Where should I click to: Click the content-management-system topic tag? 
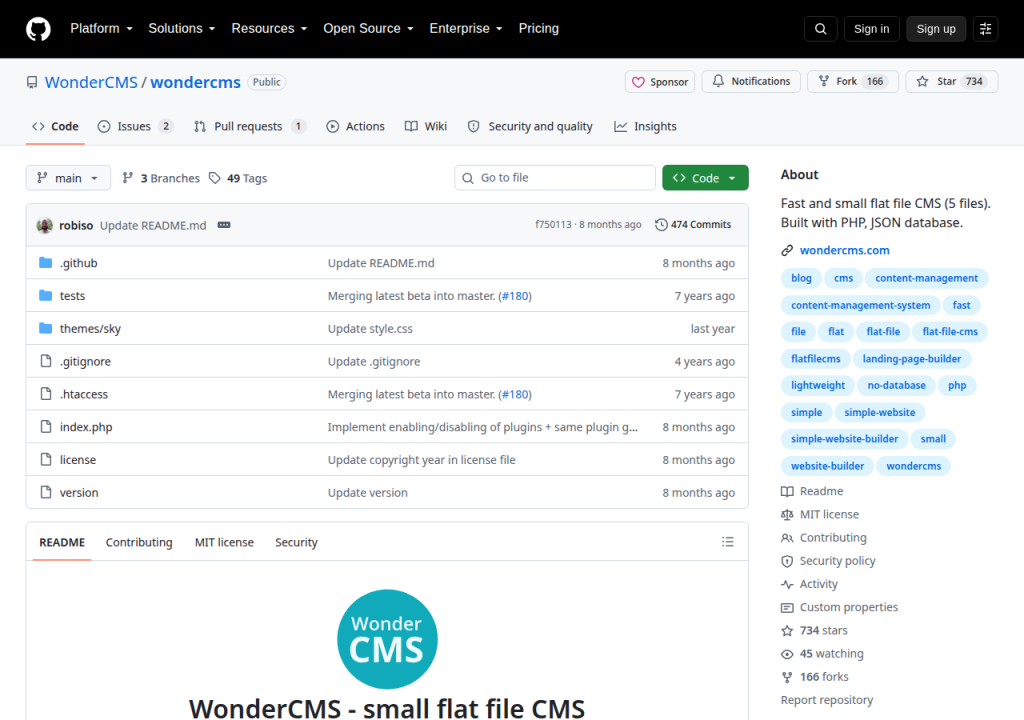[860, 305]
